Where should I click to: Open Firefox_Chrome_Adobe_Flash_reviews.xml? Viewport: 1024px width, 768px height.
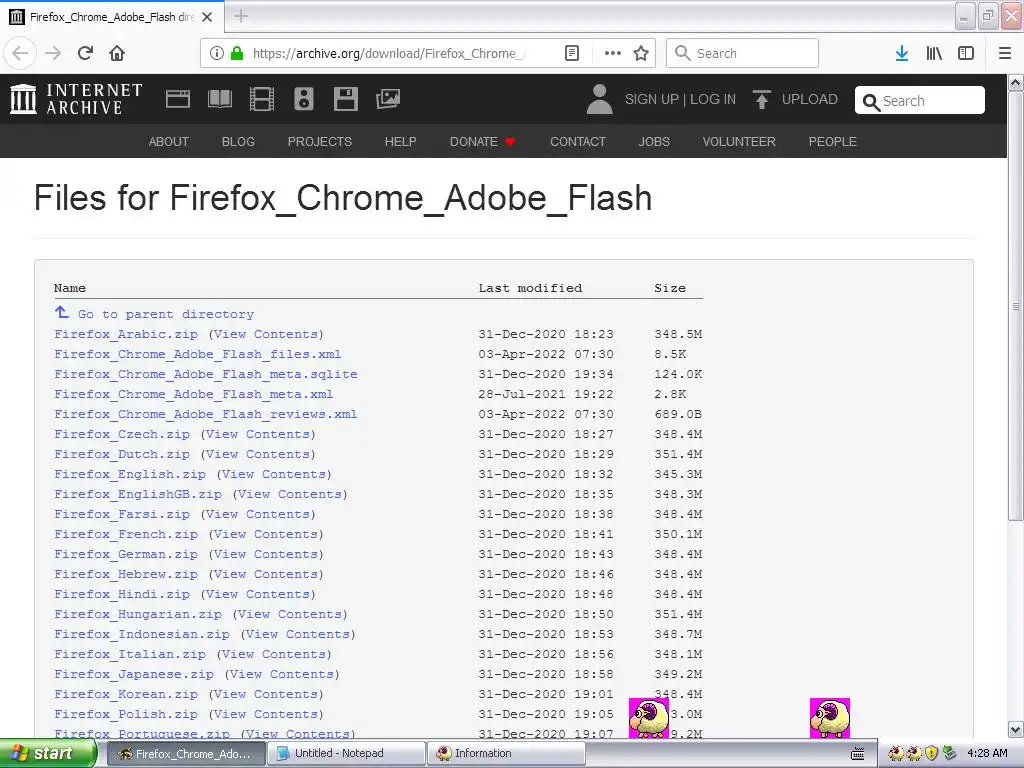click(206, 414)
